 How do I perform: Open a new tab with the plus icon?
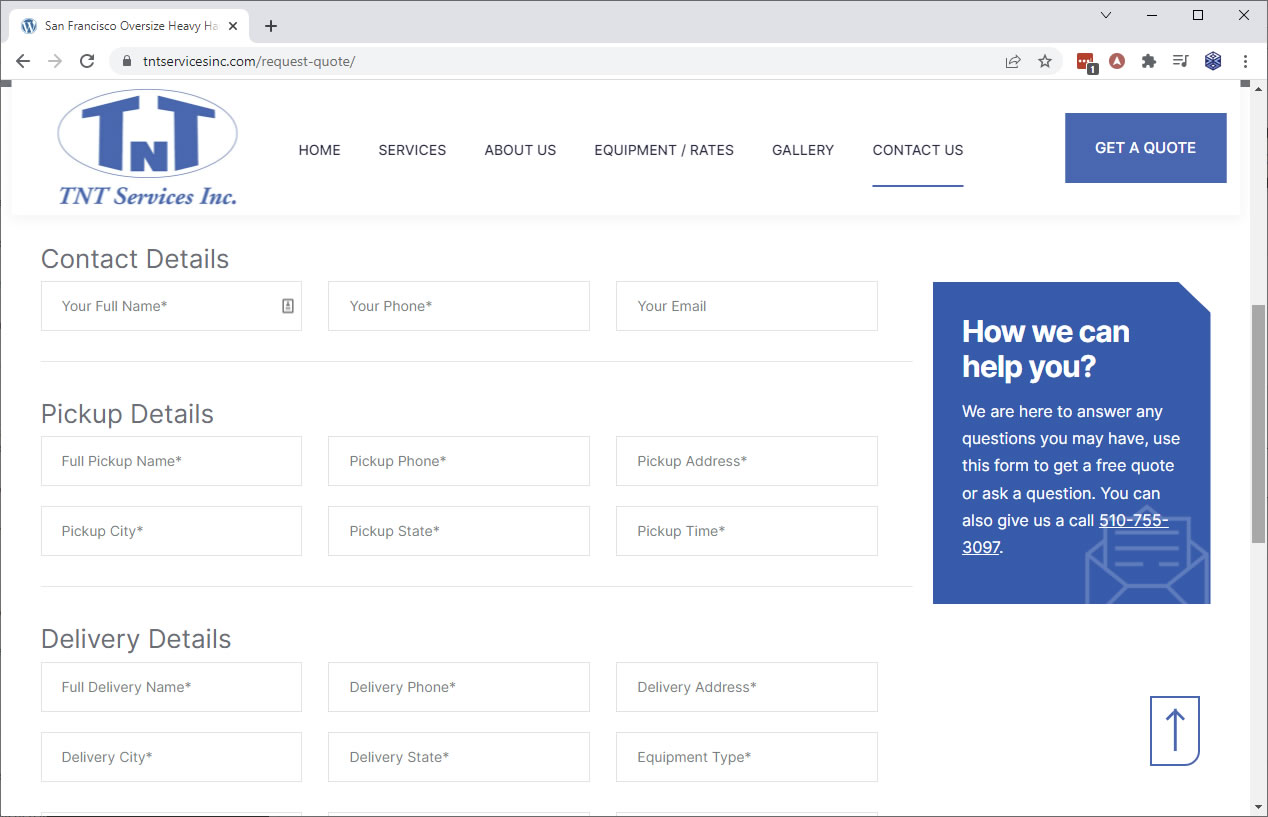click(271, 26)
